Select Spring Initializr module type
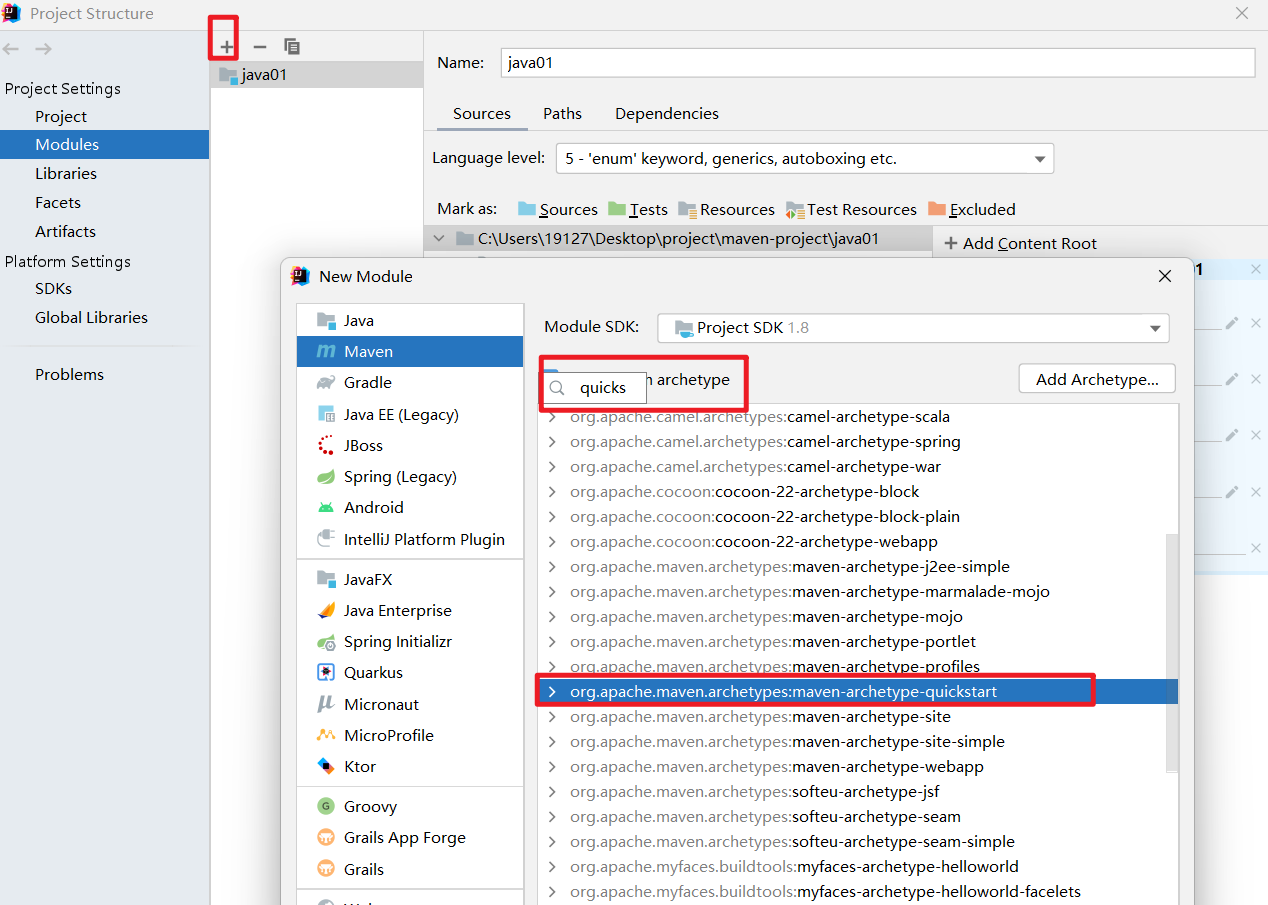The height and width of the screenshot is (905, 1268). [410, 641]
